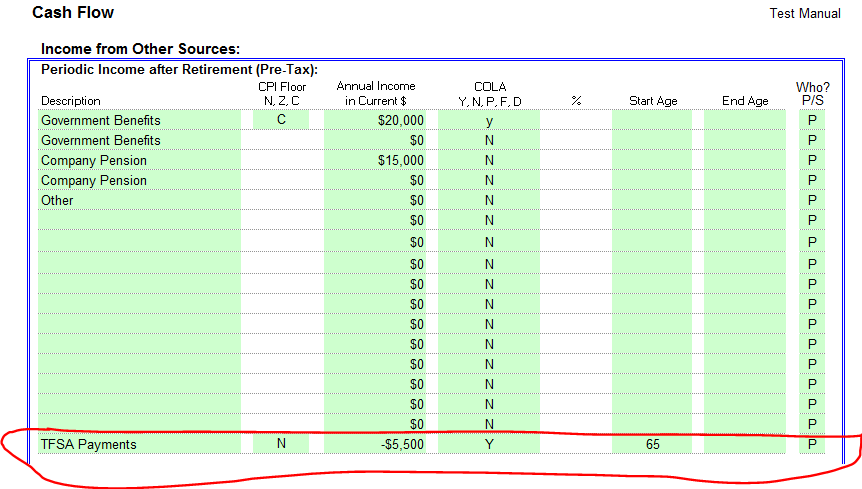The image size is (862, 489).
Task: Click the Start Age field showing 65
Action: [652, 444]
